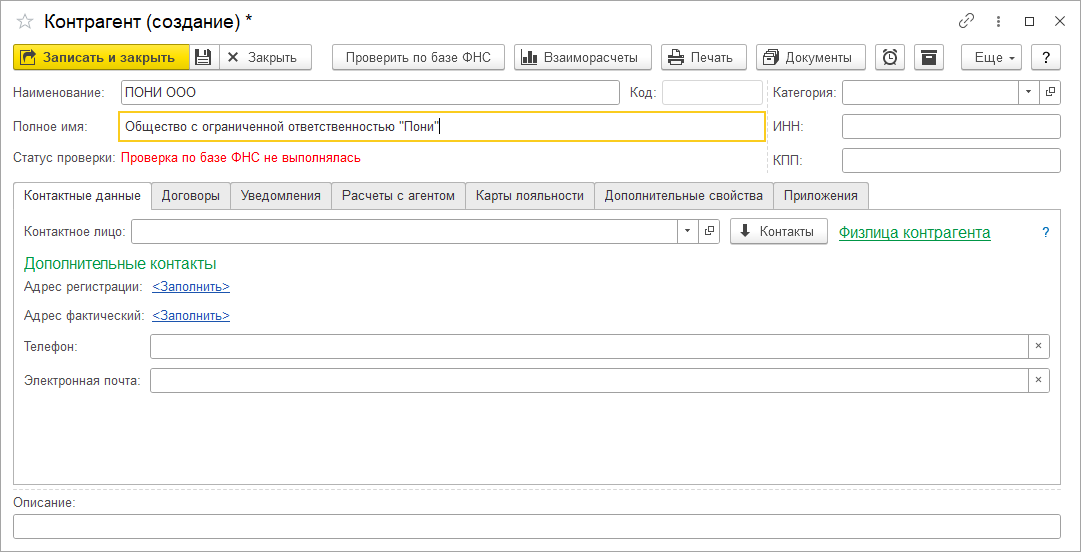Open the Контактное лицо record icon
This screenshot has height=552, width=1081.
pos(709,232)
